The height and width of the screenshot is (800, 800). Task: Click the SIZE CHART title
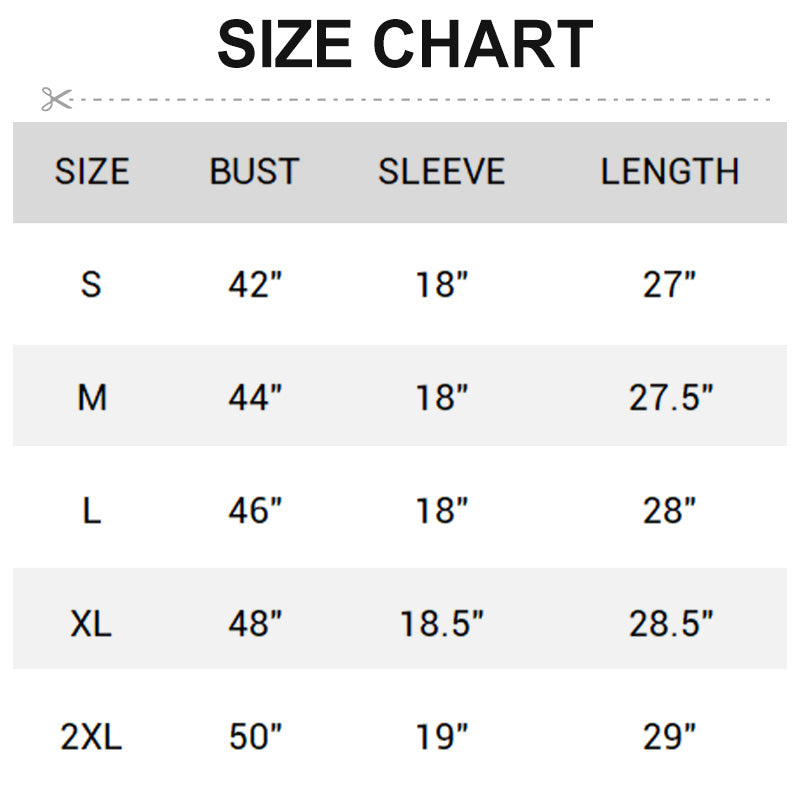pyautogui.click(x=405, y=45)
